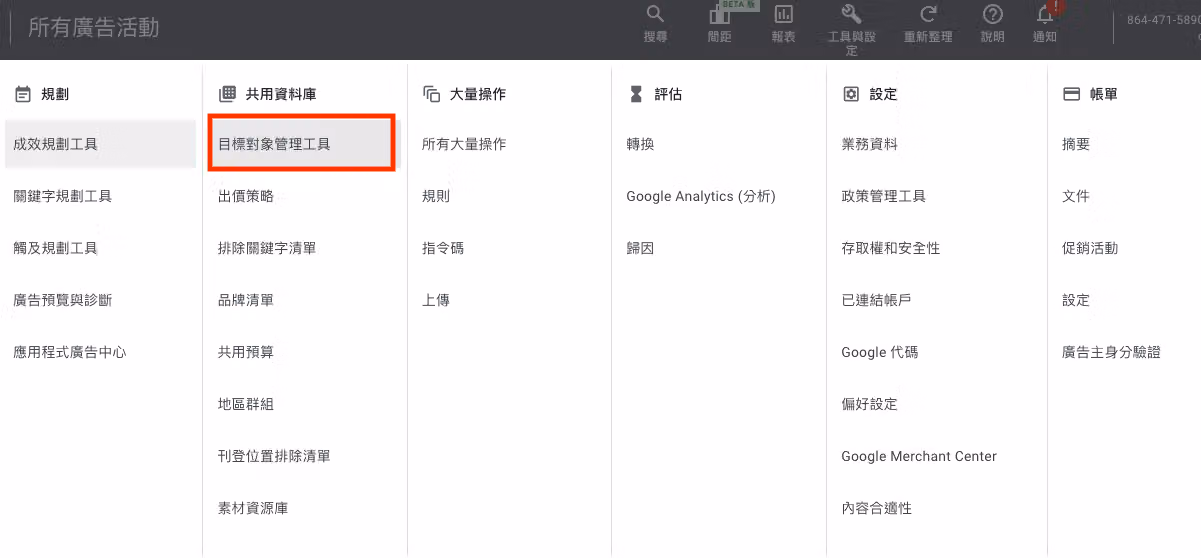1201x558 pixels.
Task: Click the account number 864-471-589
Action: click(1163, 20)
